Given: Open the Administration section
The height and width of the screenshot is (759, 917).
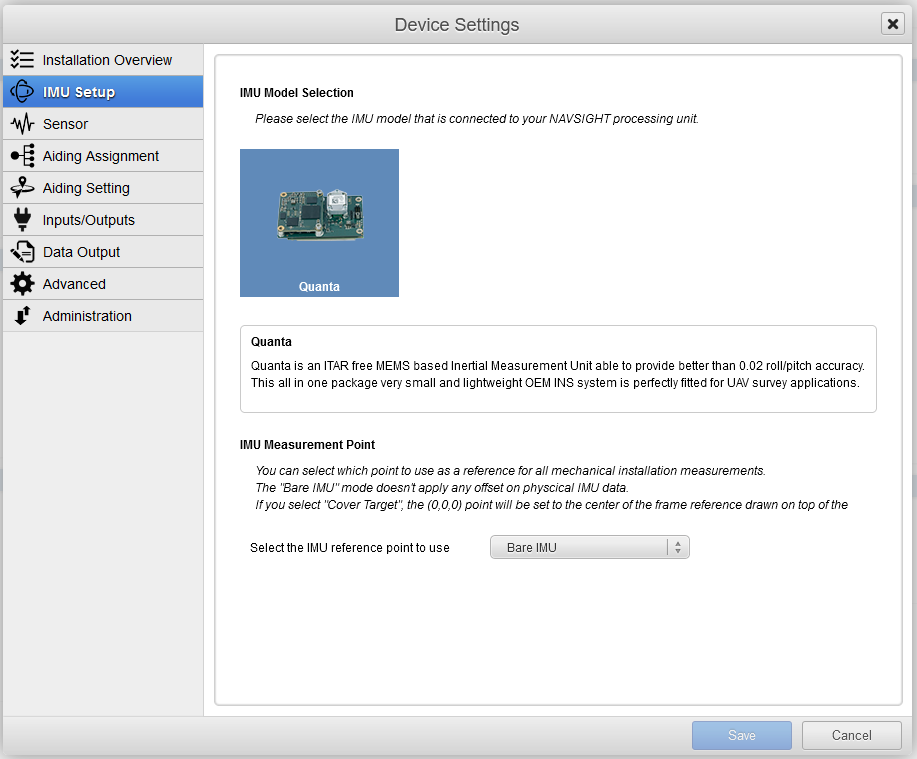Looking at the screenshot, I should tap(103, 316).
